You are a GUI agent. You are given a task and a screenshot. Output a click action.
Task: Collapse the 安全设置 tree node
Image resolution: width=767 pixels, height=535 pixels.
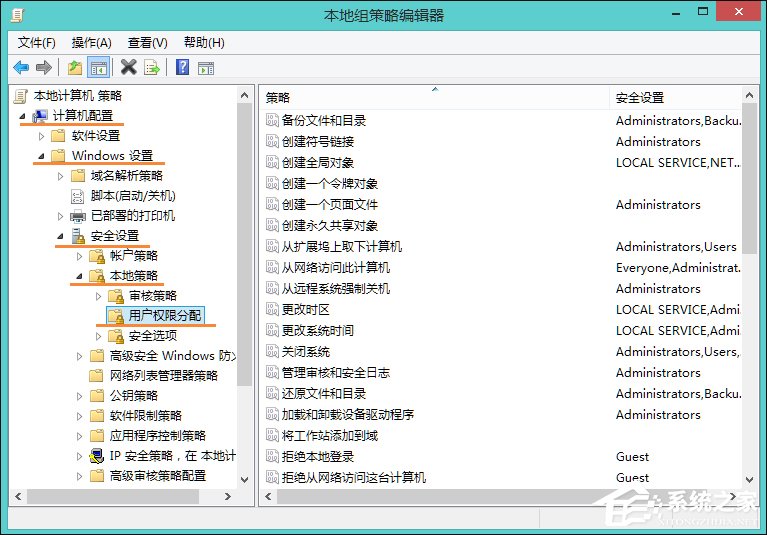point(61,237)
